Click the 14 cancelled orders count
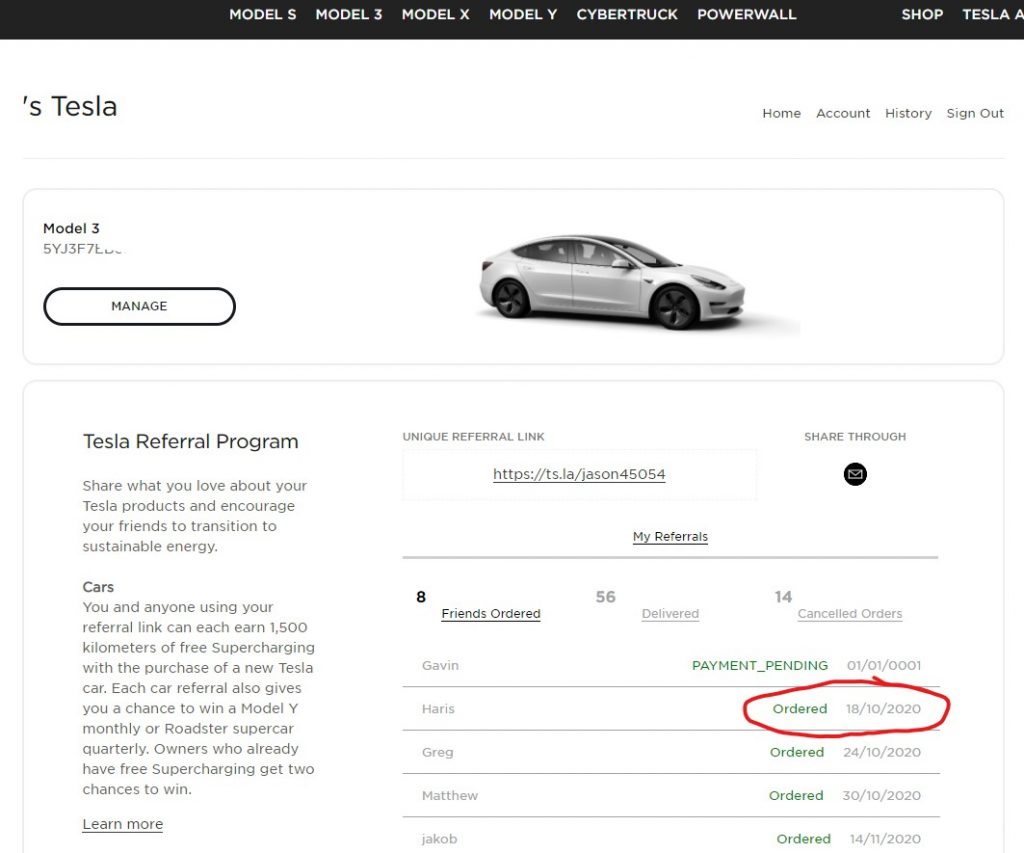1024x853 pixels. [x=783, y=597]
